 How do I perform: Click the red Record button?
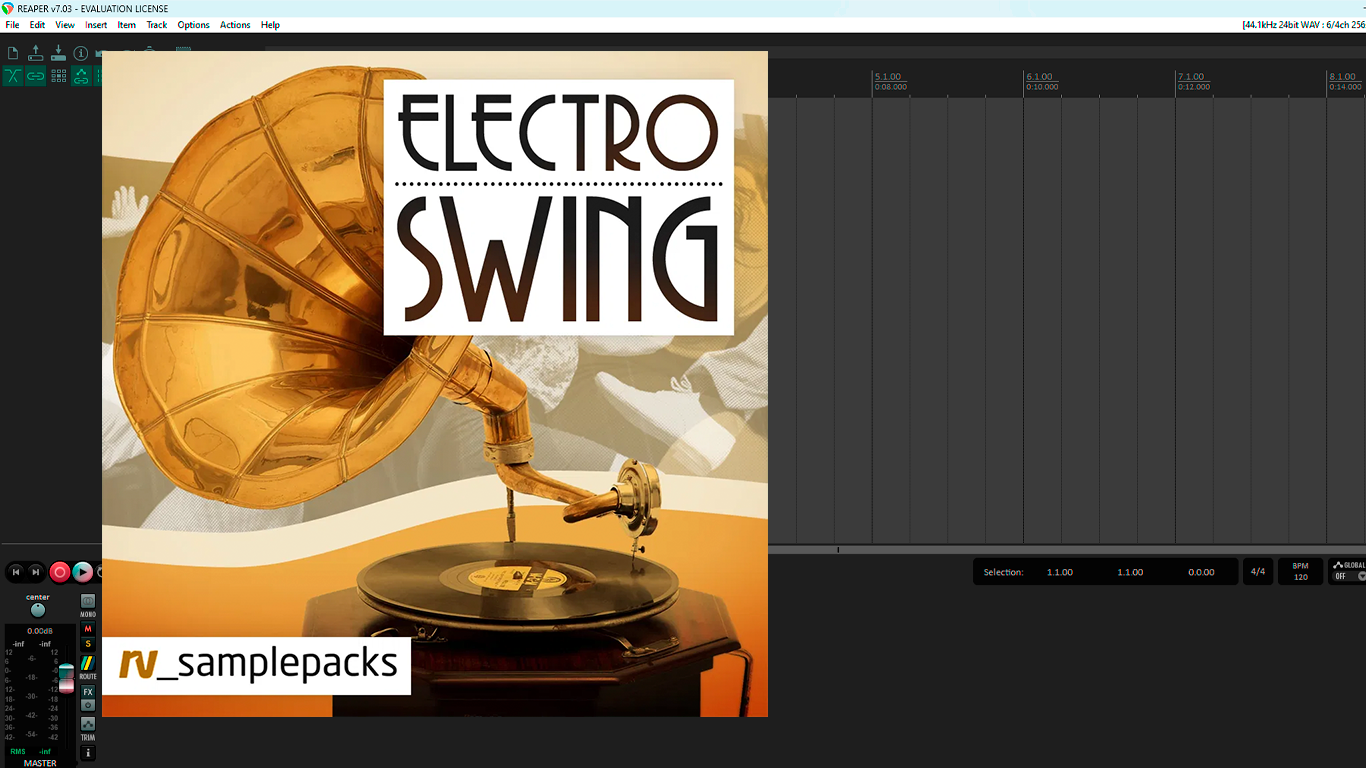[x=60, y=572]
